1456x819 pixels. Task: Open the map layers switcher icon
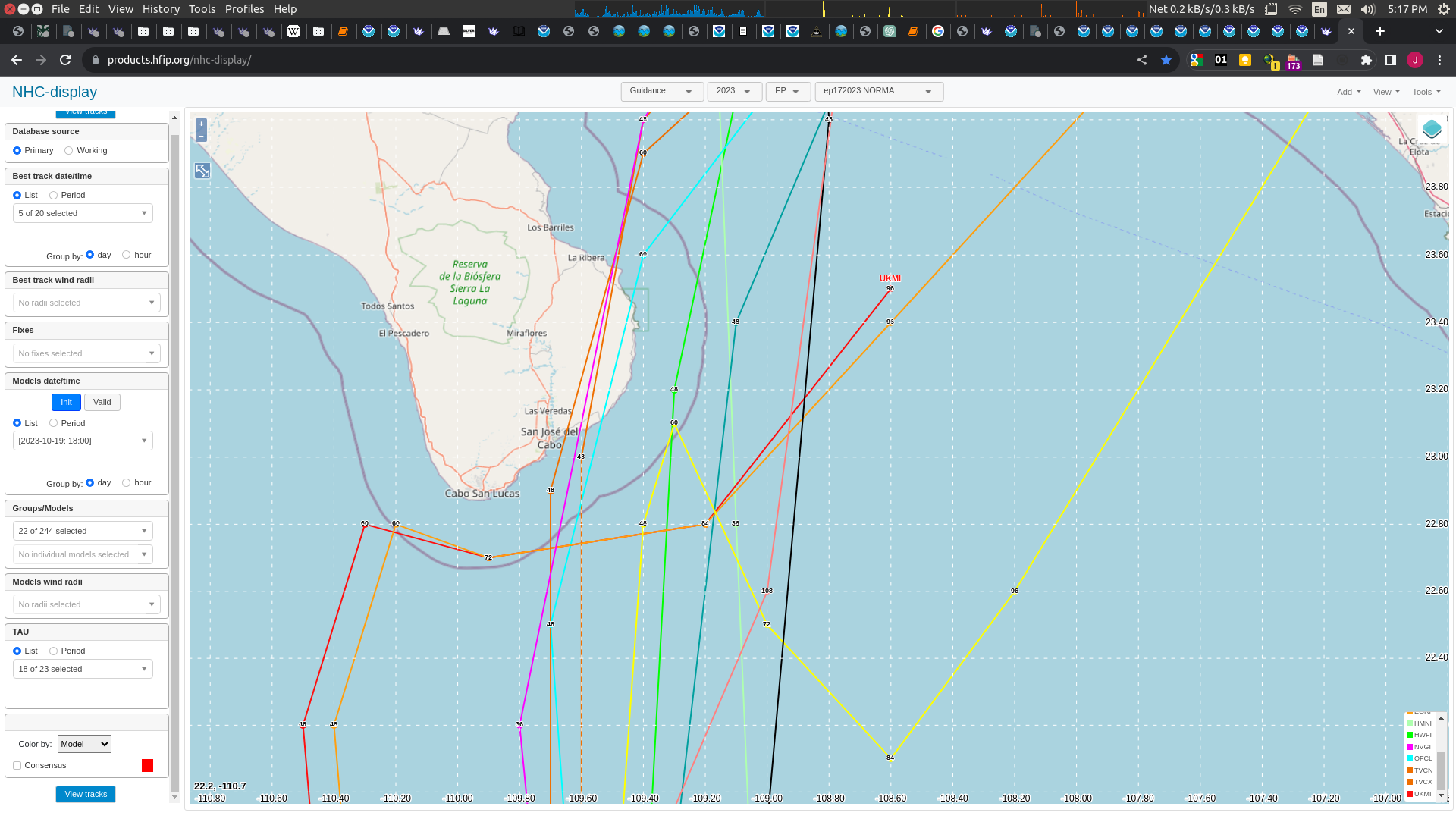click(1431, 128)
